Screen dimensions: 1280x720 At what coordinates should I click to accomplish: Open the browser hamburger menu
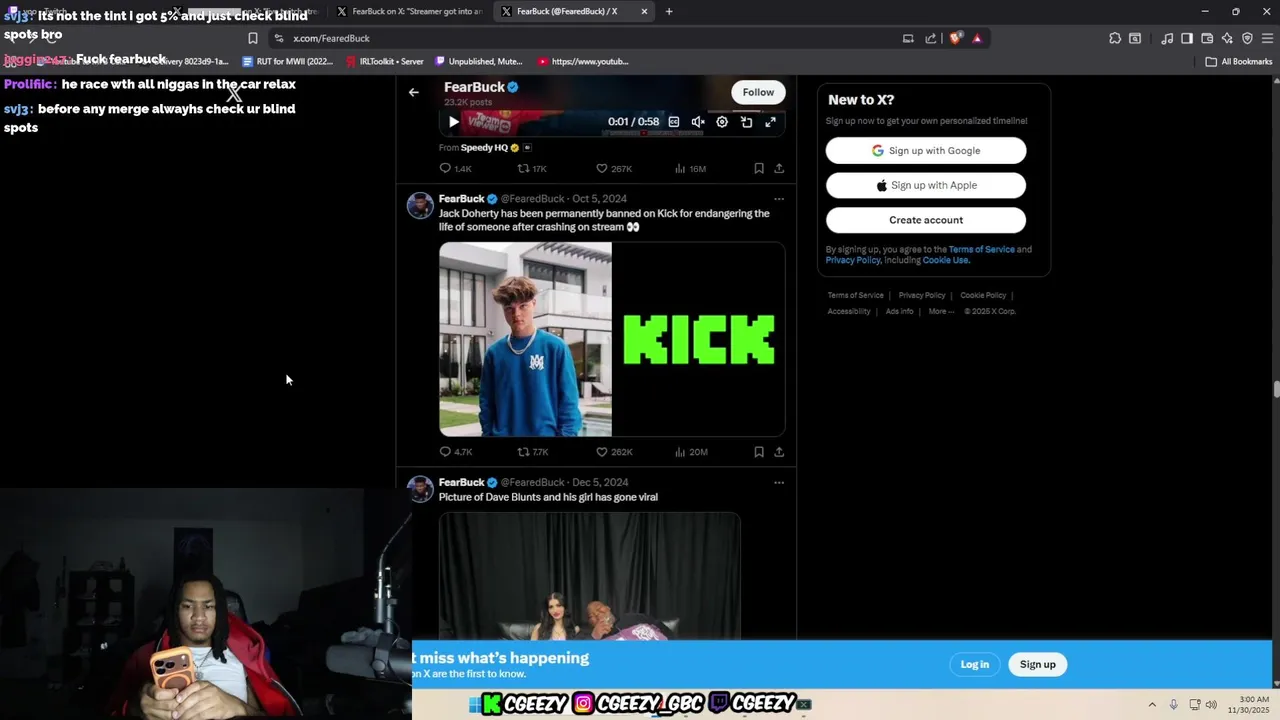click(x=1266, y=38)
